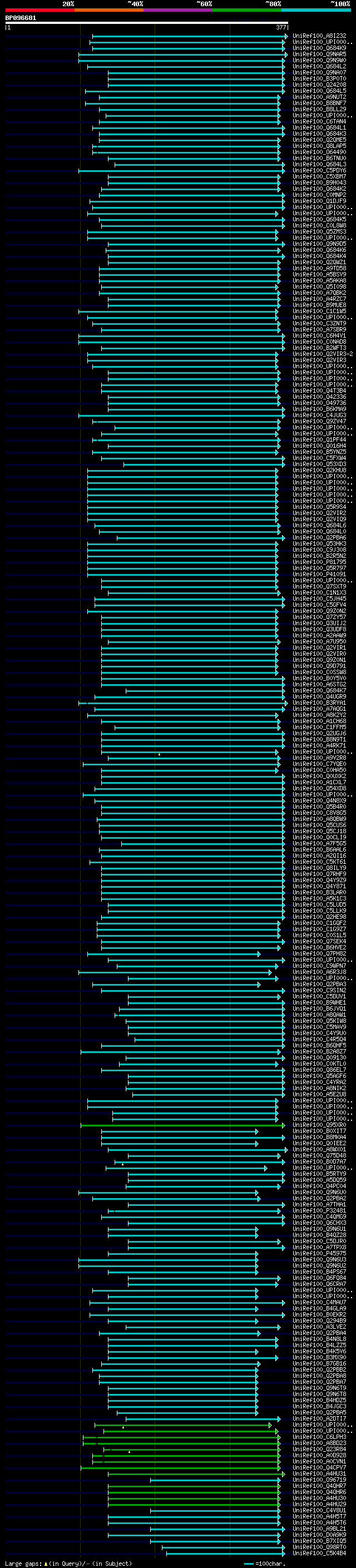
Task: Pick the UniRef100_B4QZ28 hit label
Action: click(x=319, y=1235)
